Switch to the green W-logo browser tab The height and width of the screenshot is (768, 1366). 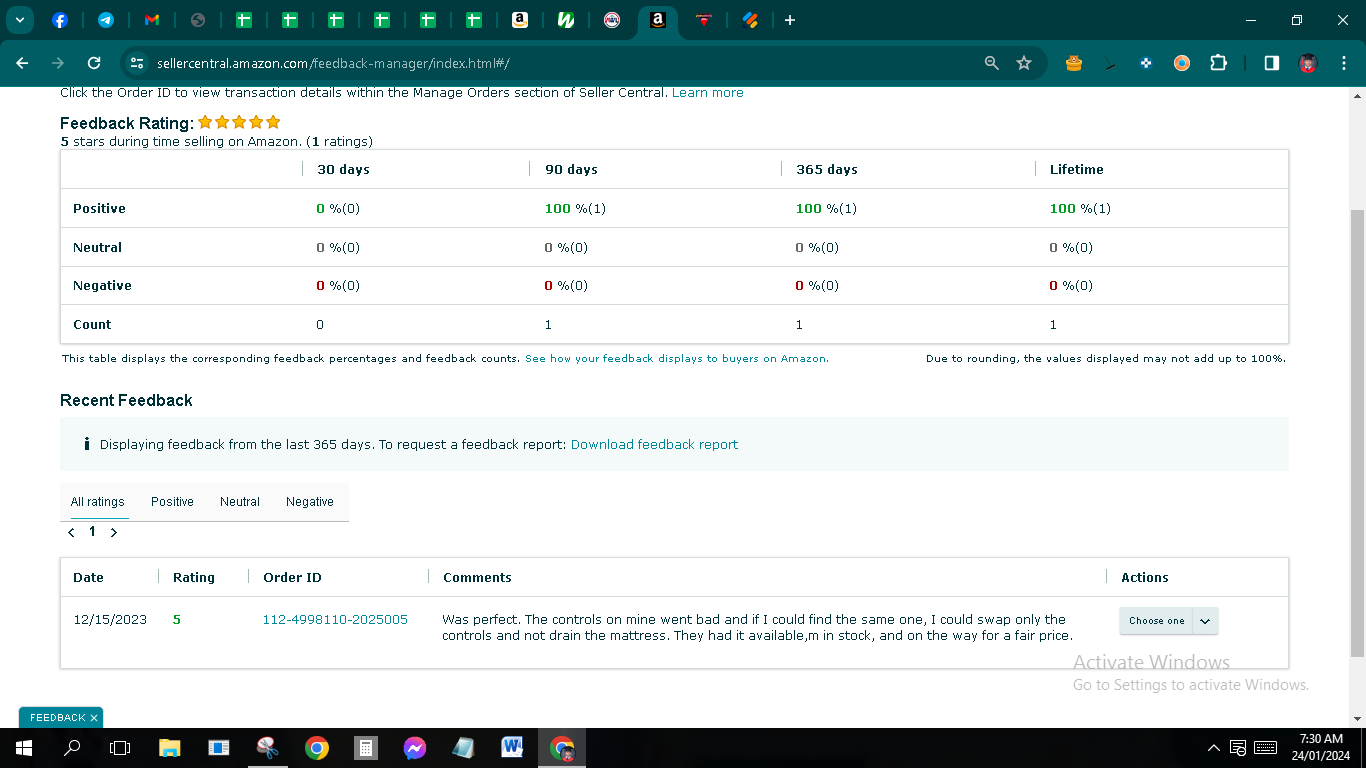(x=566, y=20)
